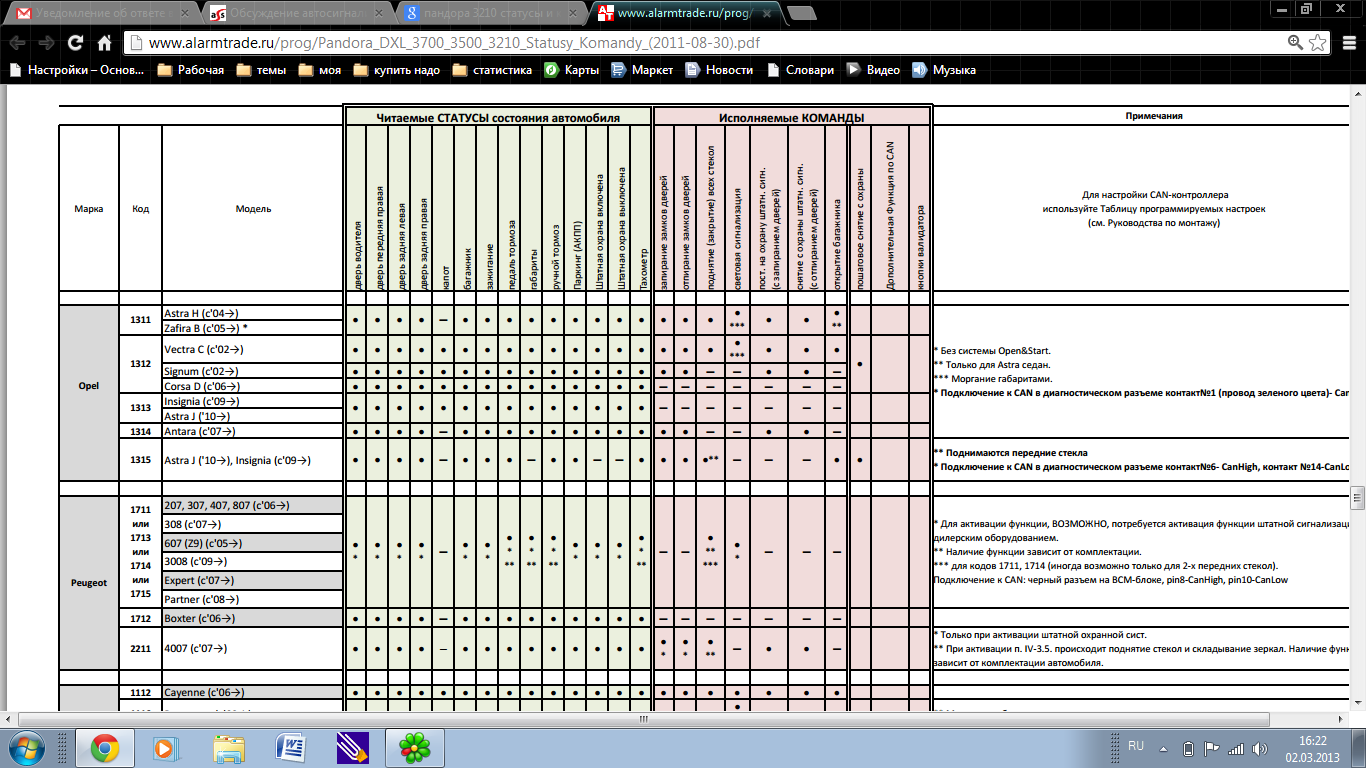Open the Словари bookmark

800,70
